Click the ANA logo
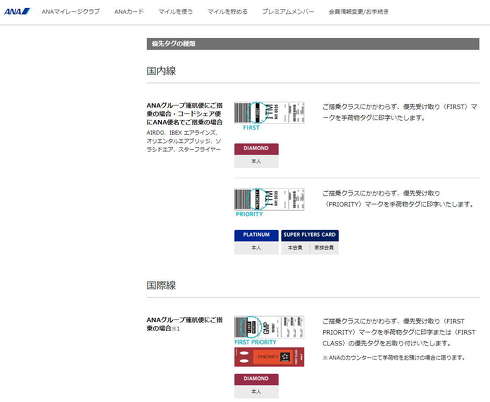Screen dimensions: 490x402 [x=17, y=11]
